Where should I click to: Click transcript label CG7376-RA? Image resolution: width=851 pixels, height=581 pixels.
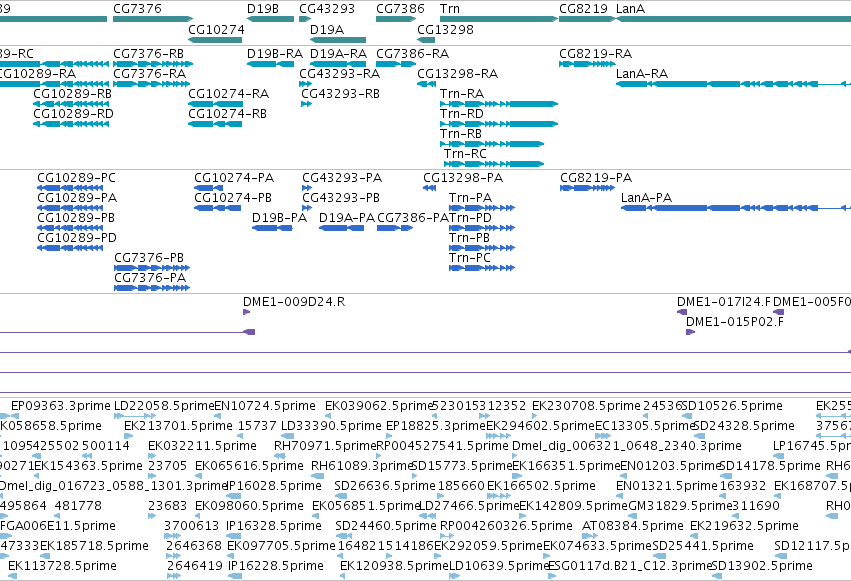pos(149,74)
